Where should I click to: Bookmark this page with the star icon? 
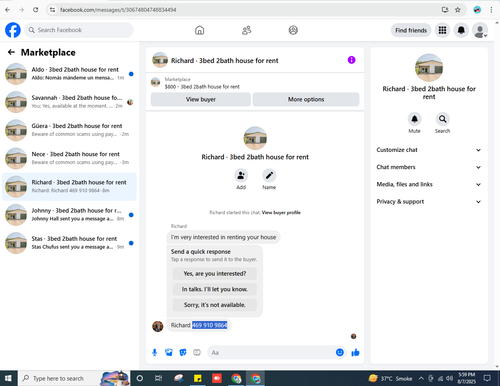pos(458,10)
